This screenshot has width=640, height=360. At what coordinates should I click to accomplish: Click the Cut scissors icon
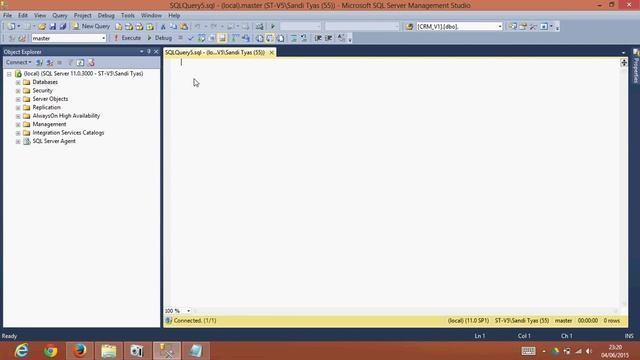[163, 26]
